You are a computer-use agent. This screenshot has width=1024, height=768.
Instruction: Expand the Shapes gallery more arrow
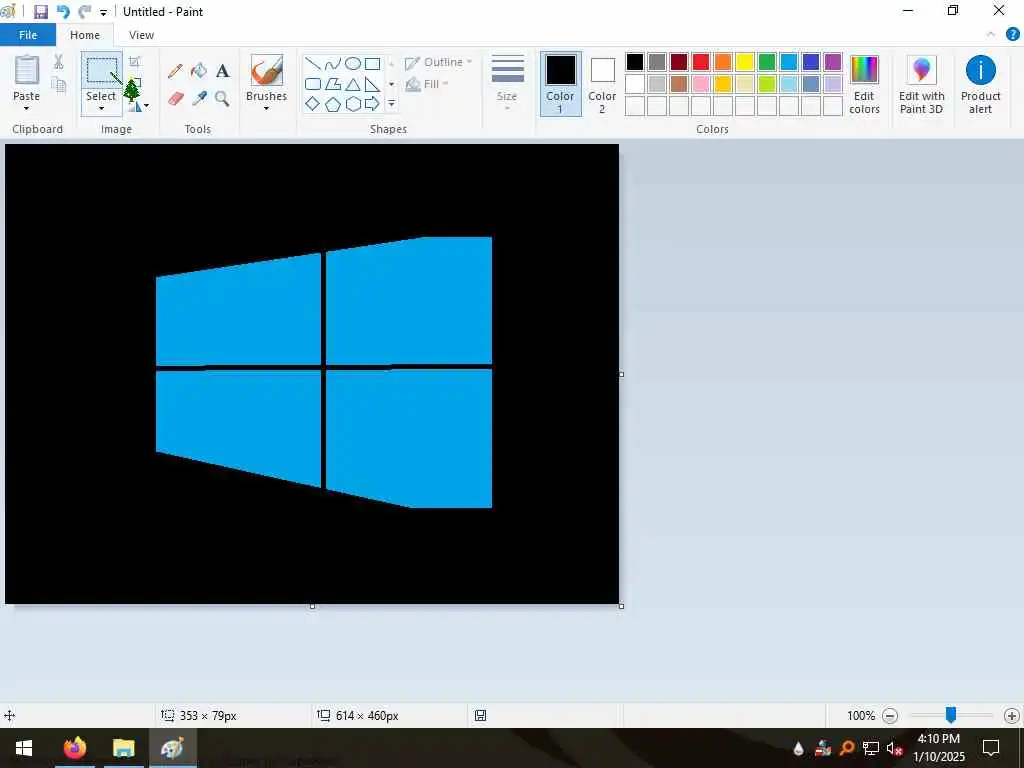391,104
